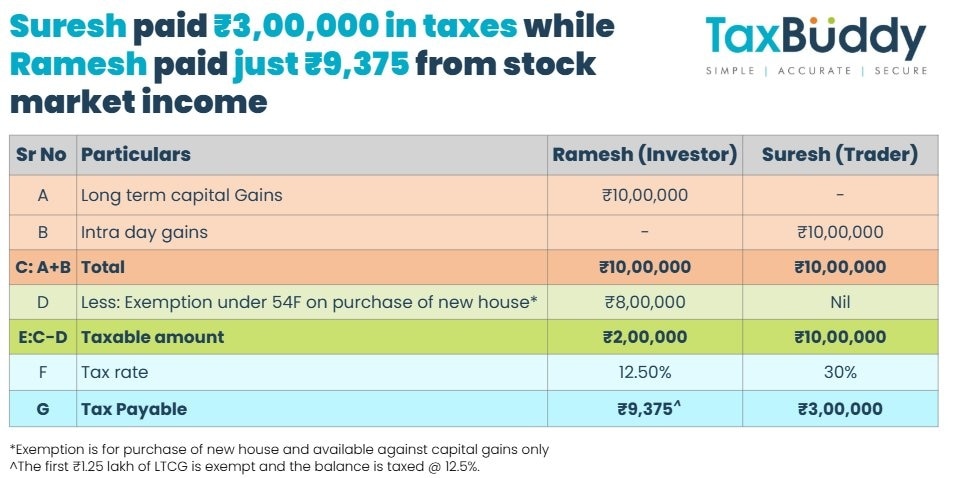Viewport: 959px width, 478px height.
Task: Click Suresh's ₹3,00,000 tax payable table cell
Action: (839, 408)
